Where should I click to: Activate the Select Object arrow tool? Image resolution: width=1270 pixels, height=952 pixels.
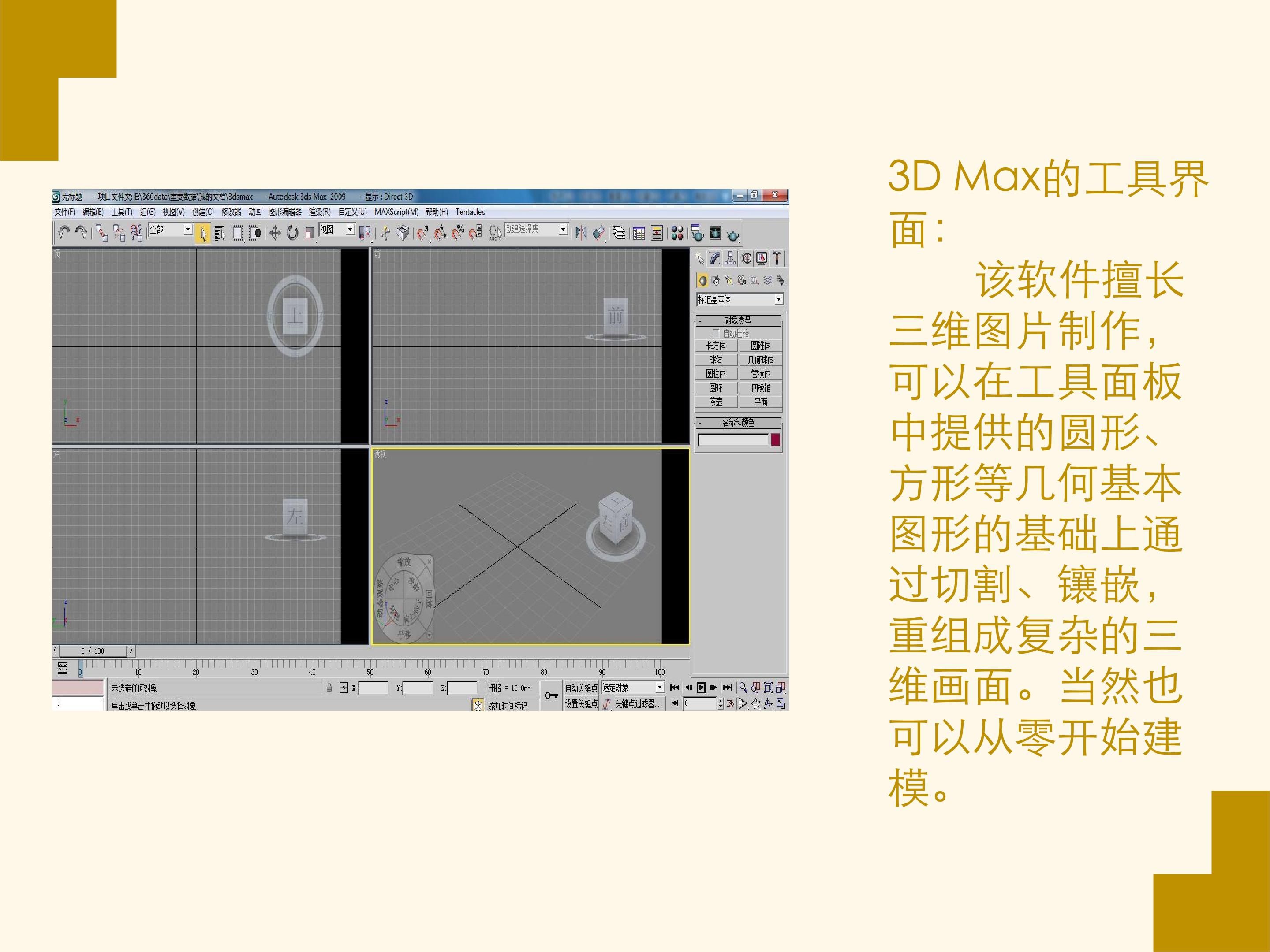[x=203, y=233]
